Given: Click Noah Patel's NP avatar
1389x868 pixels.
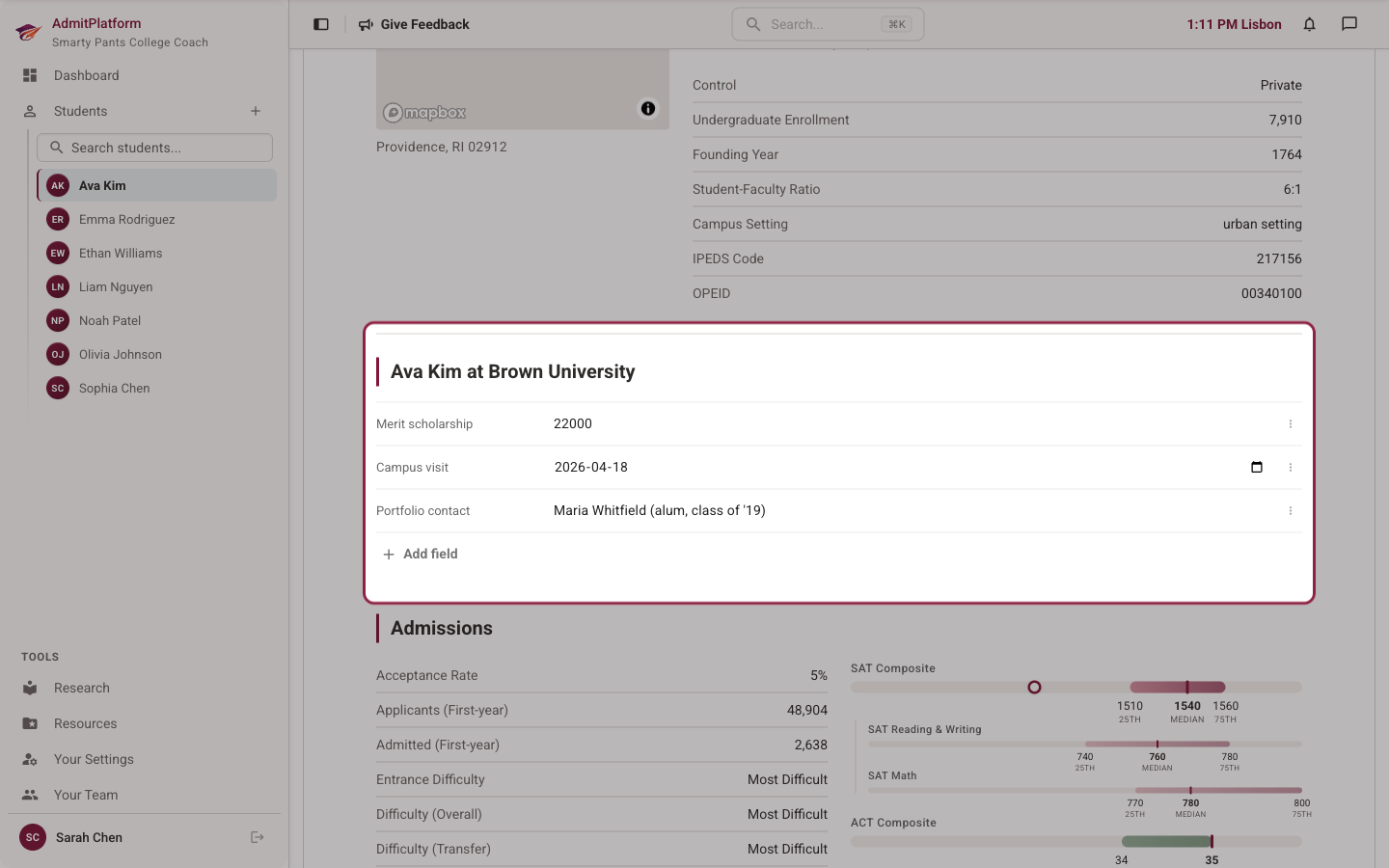Looking at the screenshot, I should click(x=58, y=320).
